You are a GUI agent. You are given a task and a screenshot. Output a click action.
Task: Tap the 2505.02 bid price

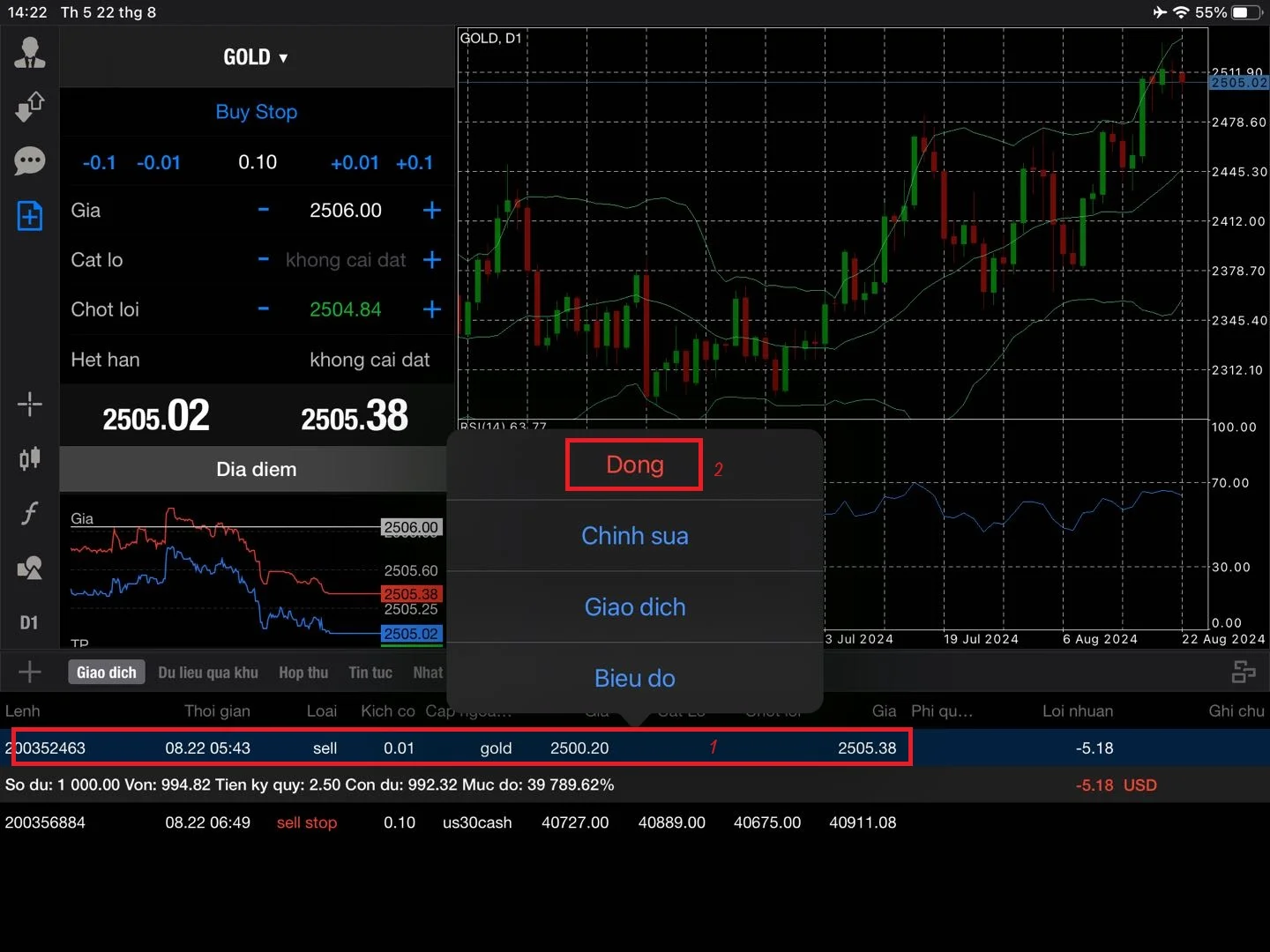(x=156, y=416)
